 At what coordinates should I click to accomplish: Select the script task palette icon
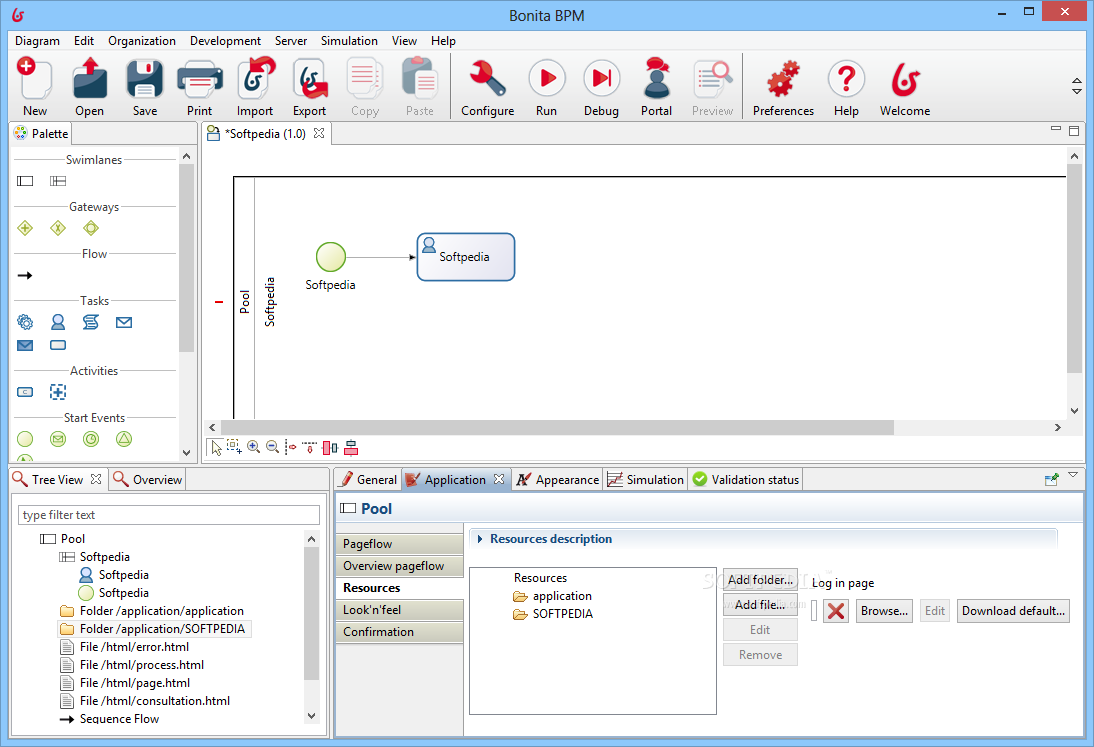pyautogui.click(x=91, y=322)
